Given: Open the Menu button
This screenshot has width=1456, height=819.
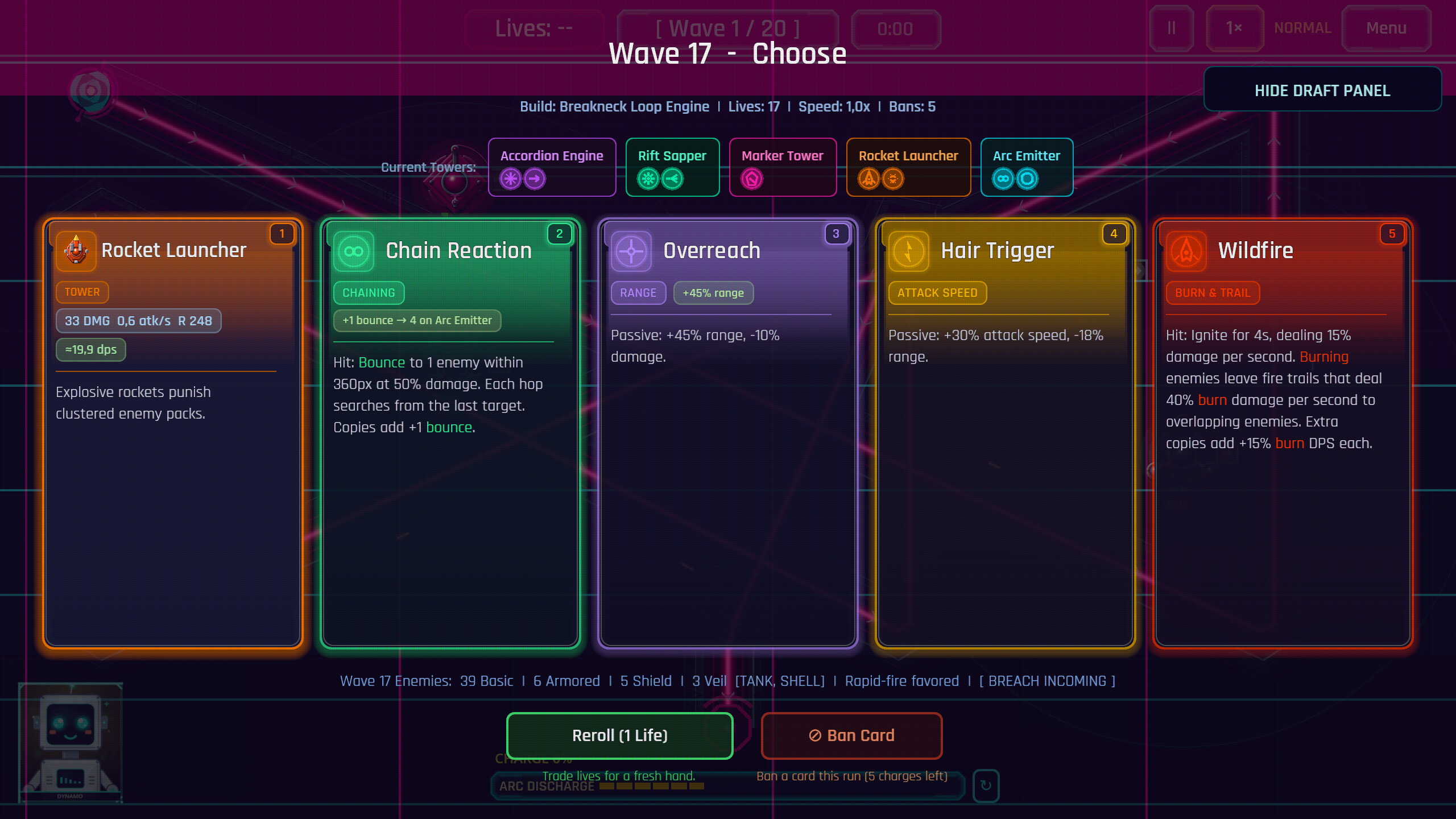Looking at the screenshot, I should pos(1386,28).
